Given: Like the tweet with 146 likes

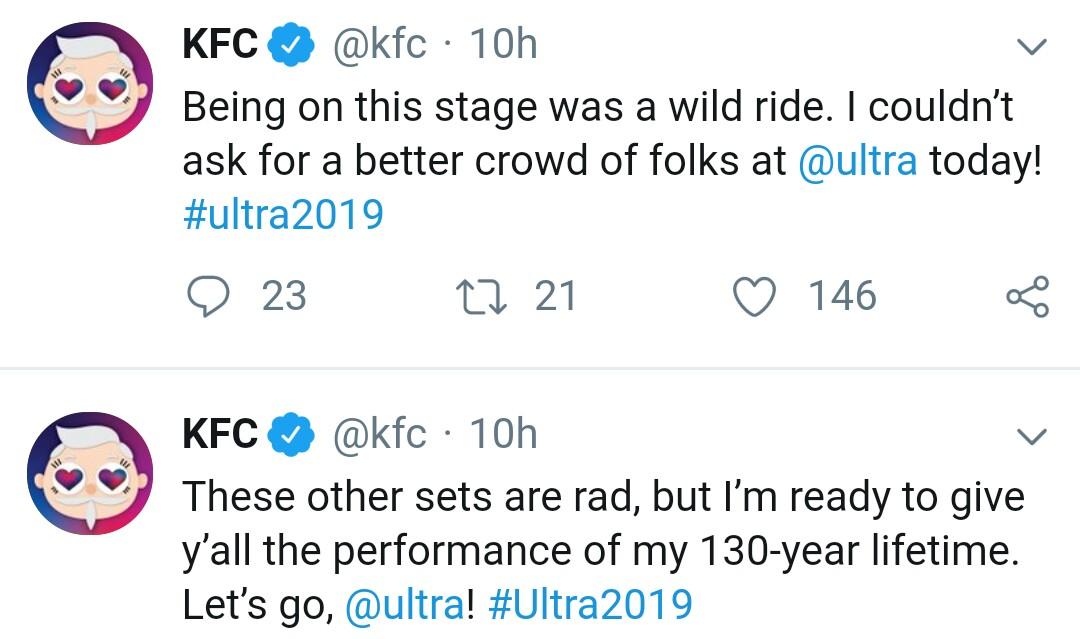Looking at the screenshot, I should [x=756, y=296].
